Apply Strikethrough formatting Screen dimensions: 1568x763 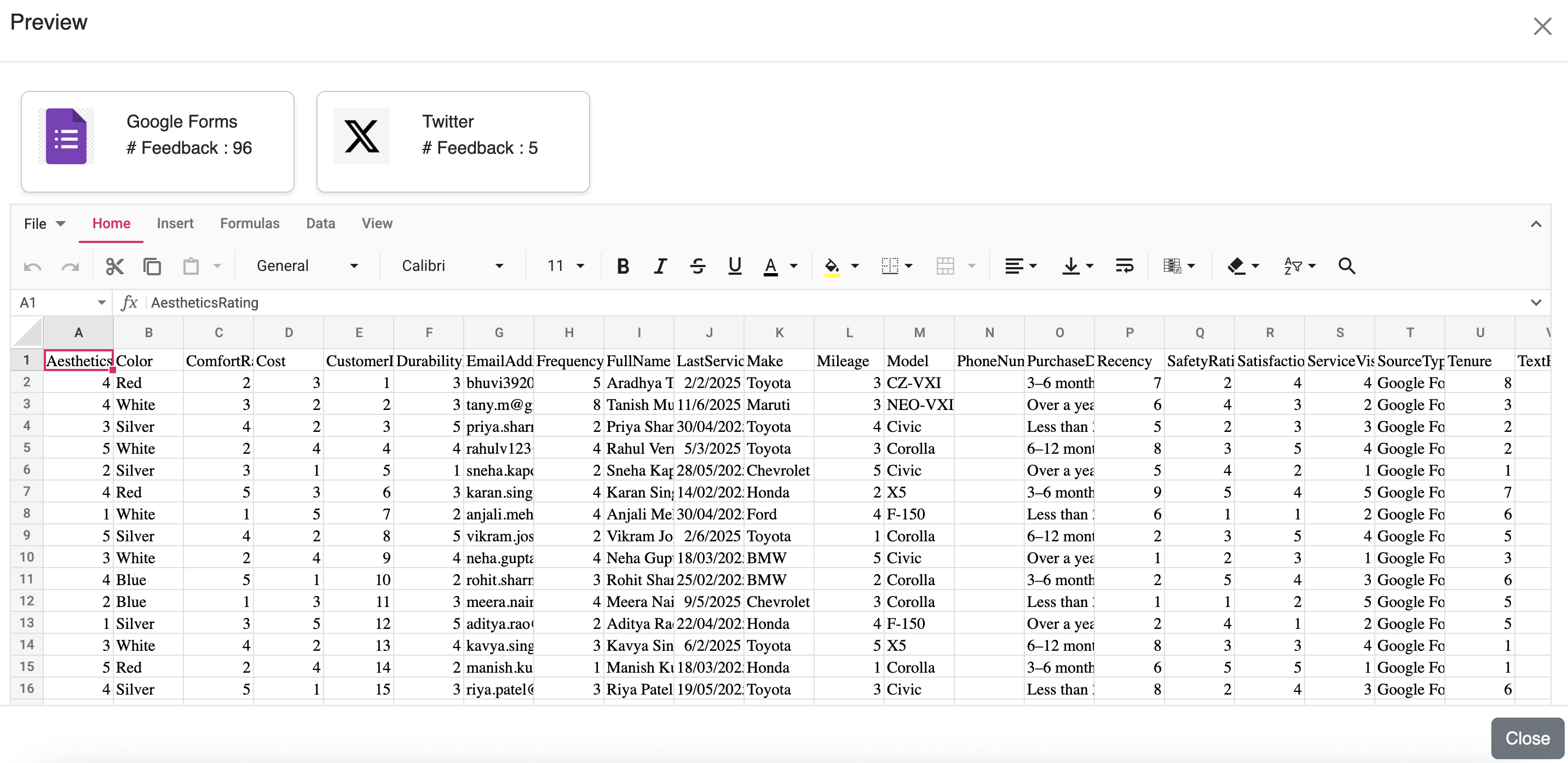[x=697, y=266]
